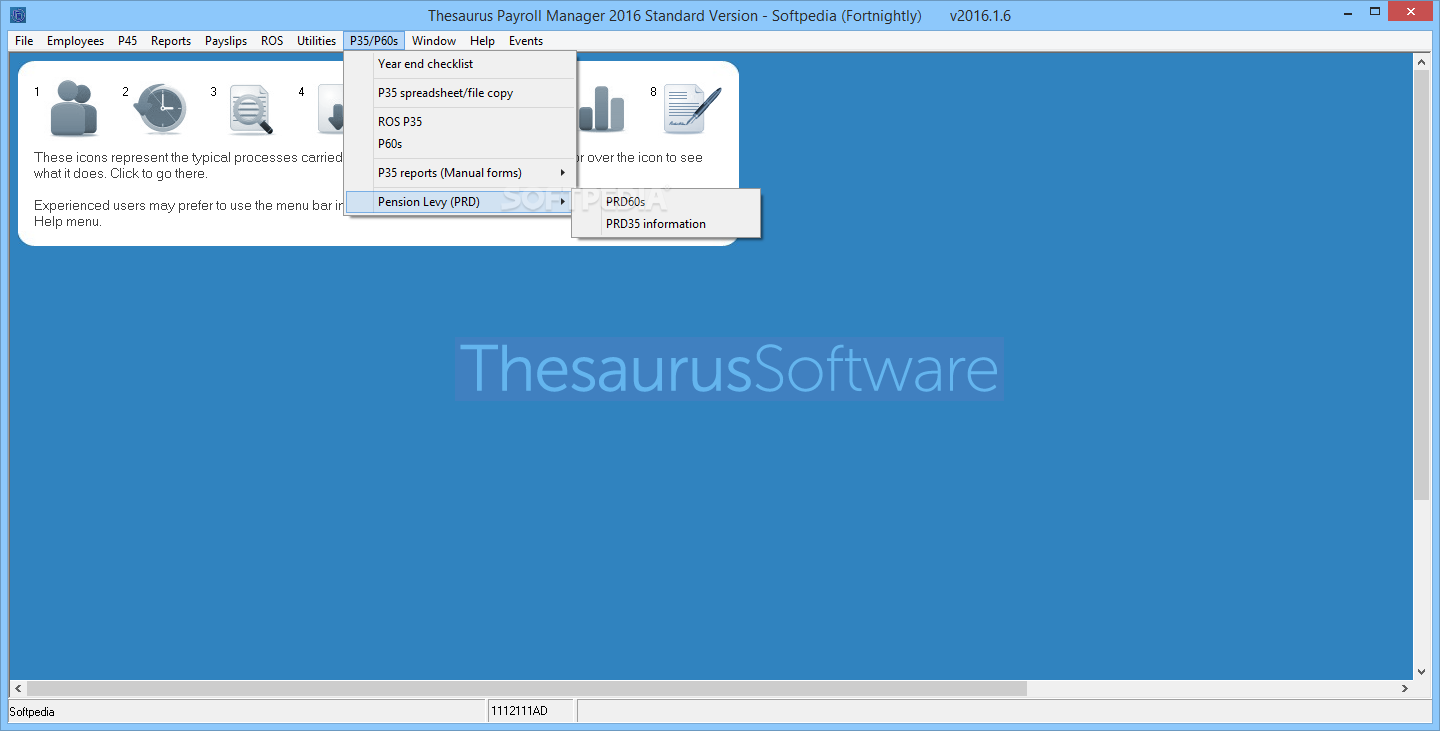Open the Reports menu
The height and width of the screenshot is (731, 1440).
(171, 41)
